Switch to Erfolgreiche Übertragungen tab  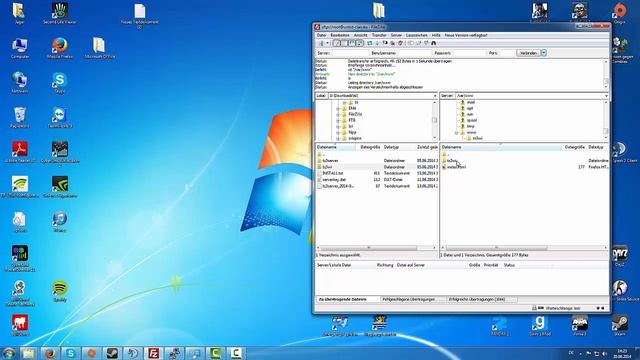(482, 300)
